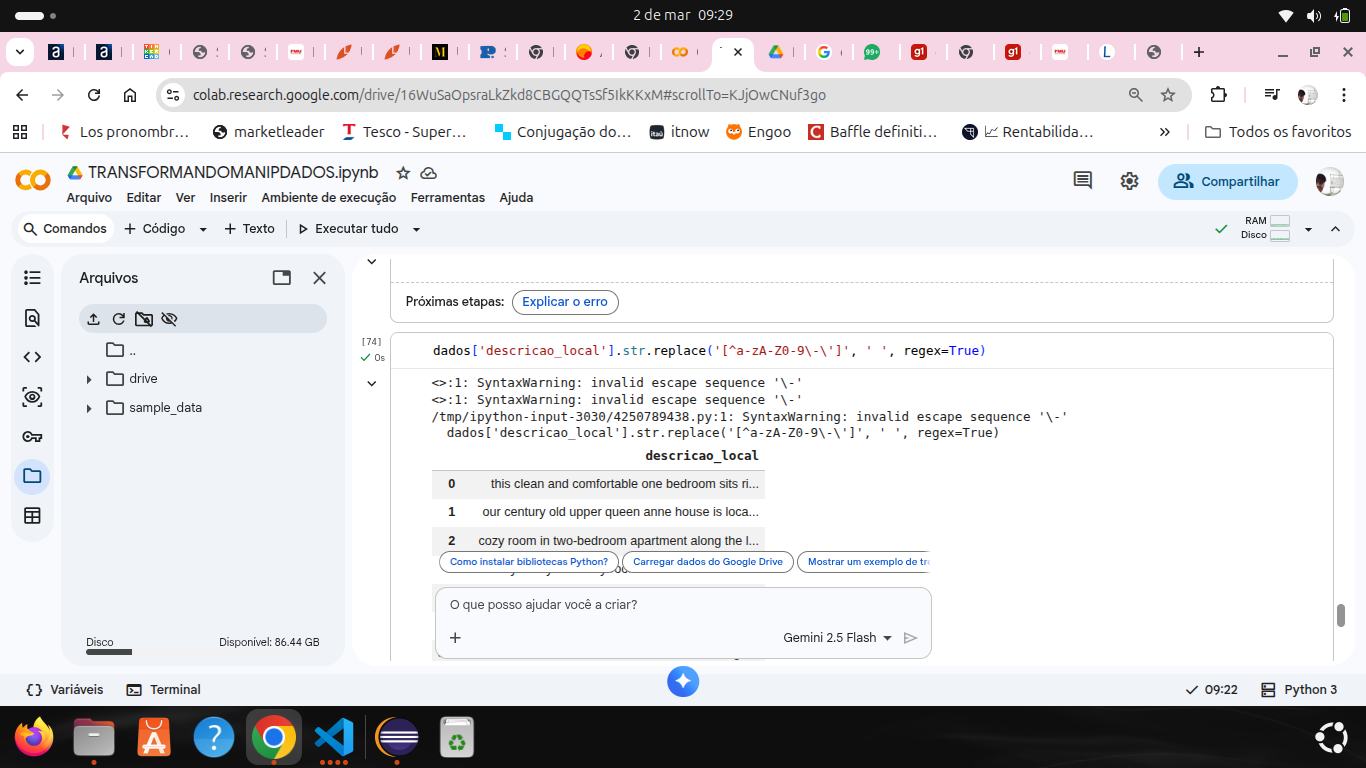Open the Code snippets sidebar icon
The height and width of the screenshot is (768, 1366).
click(32, 357)
